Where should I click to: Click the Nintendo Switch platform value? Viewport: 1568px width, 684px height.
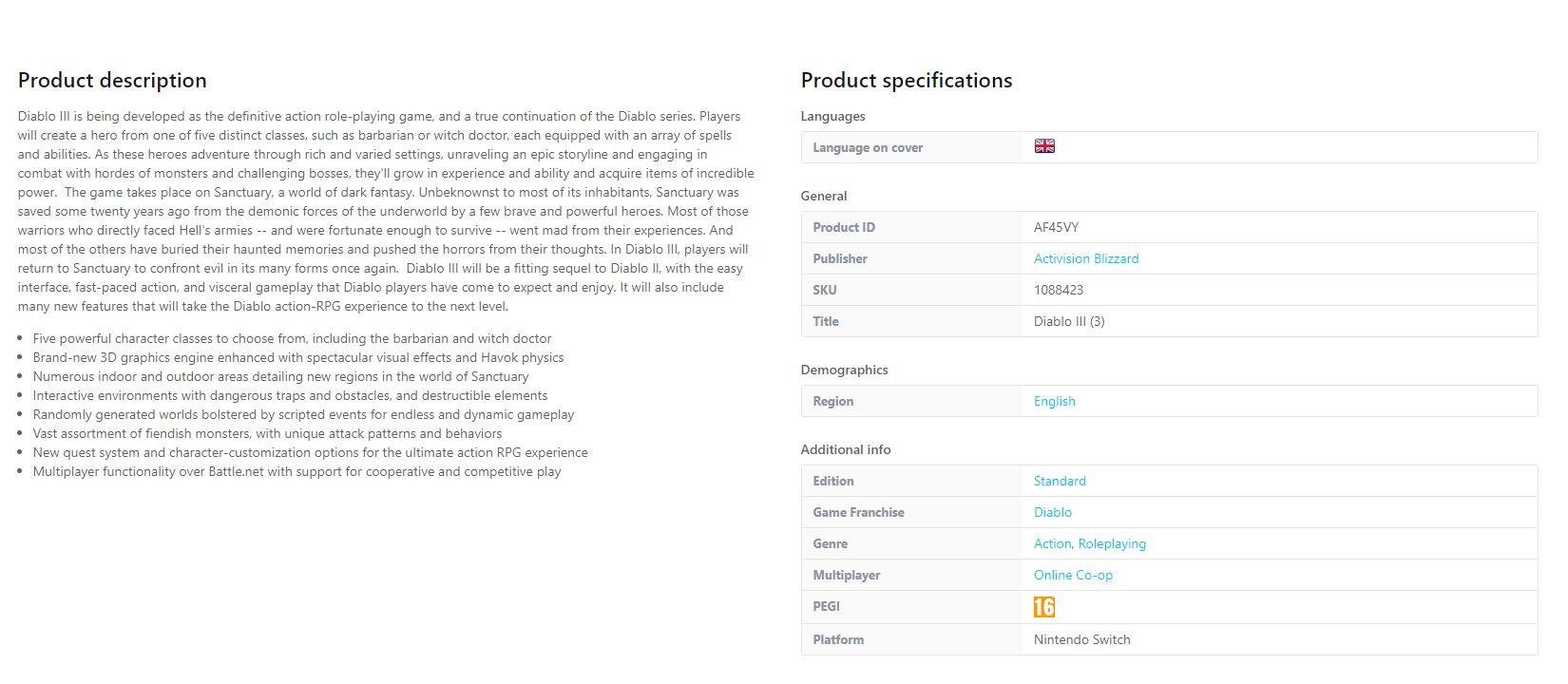click(x=1081, y=639)
